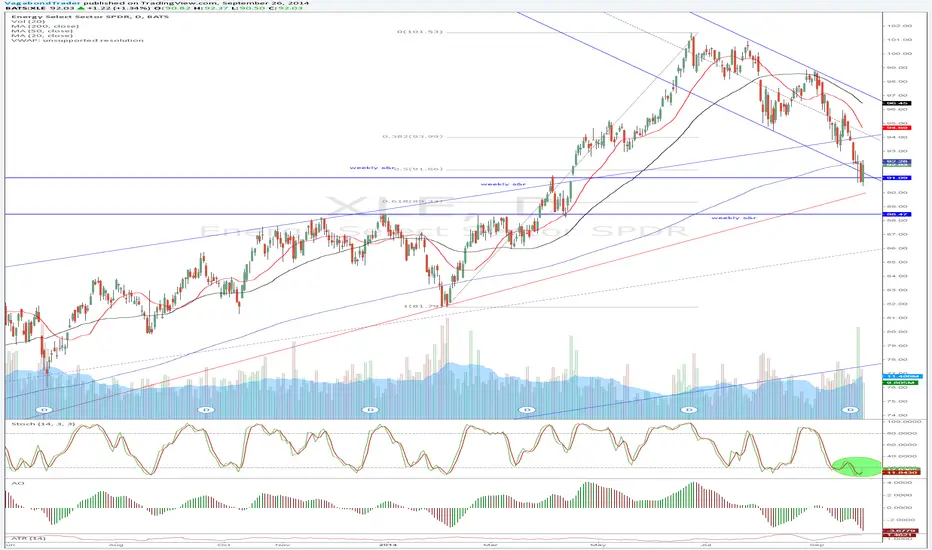Click the black 96.45 price axis tag
The height and width of the screenshot is (550, 932).
click(898, 103)
